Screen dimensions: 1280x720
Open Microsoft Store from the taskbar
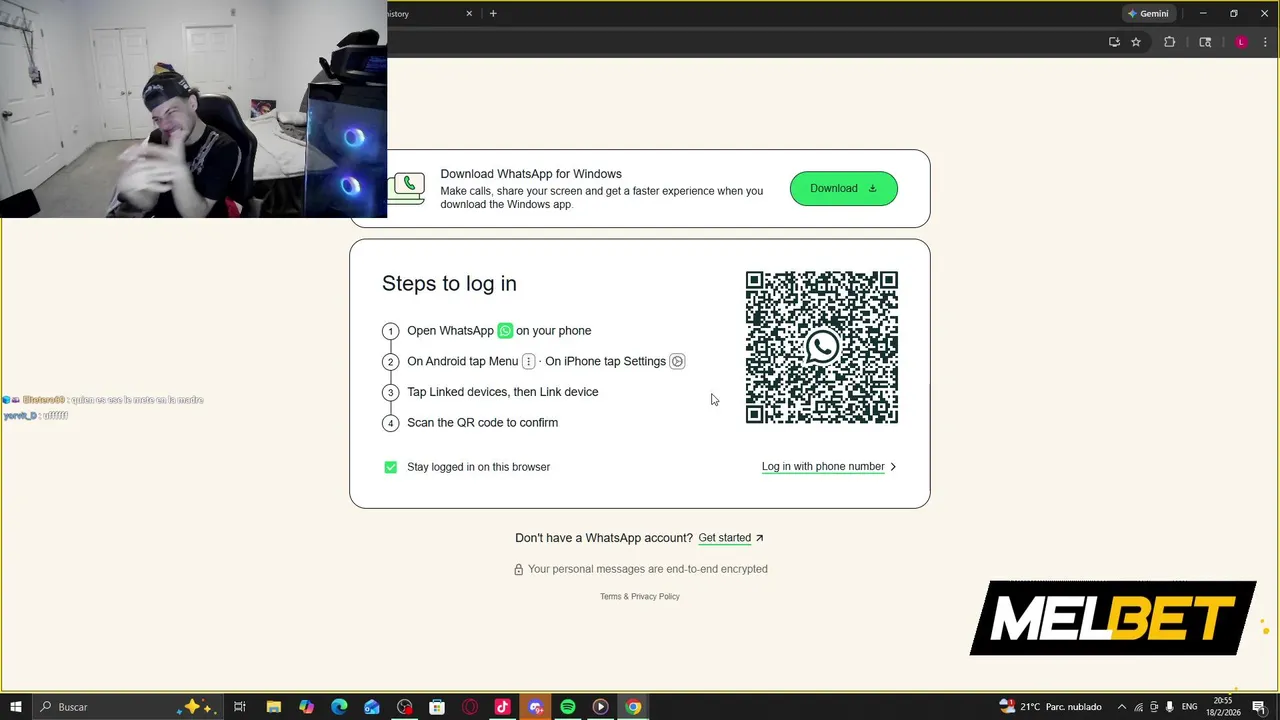(x=437, y=707)
